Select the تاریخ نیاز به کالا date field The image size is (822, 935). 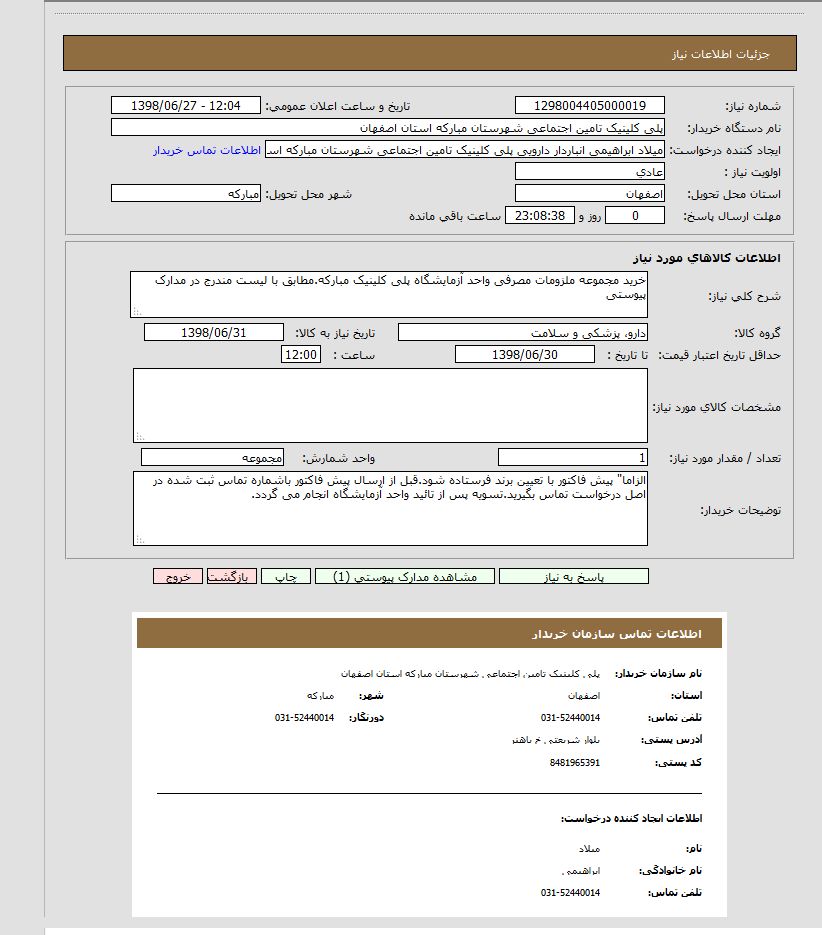[x=214, y=332]
